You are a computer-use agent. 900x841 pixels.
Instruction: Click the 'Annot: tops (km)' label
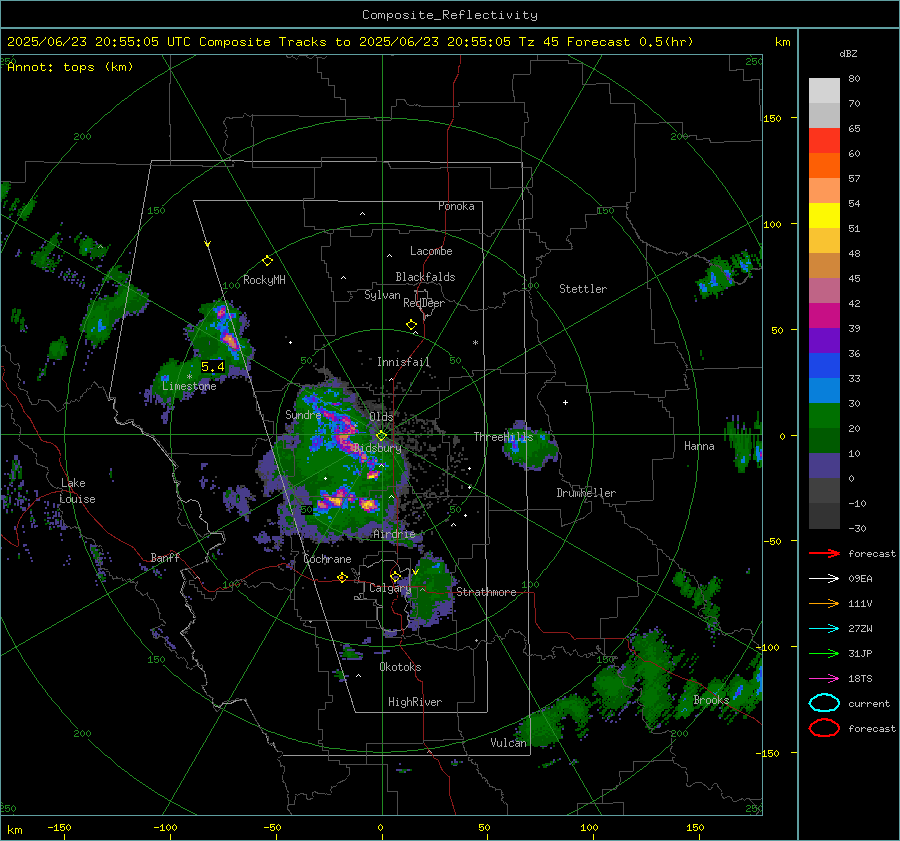click(x=70, y=67)
